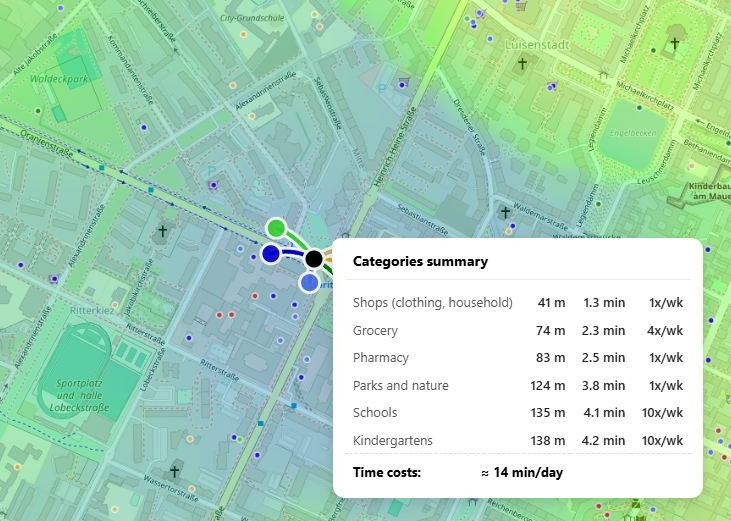Select the dark blue route endpoint marker

click(270, 254)
